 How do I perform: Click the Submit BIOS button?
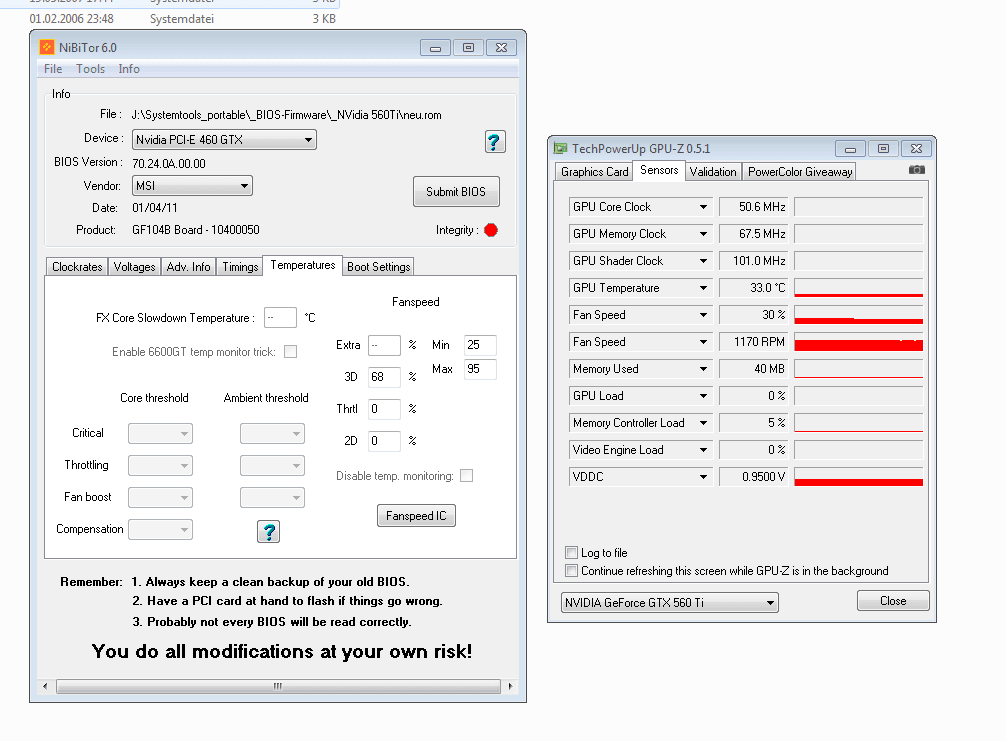(x=456, y=191)
